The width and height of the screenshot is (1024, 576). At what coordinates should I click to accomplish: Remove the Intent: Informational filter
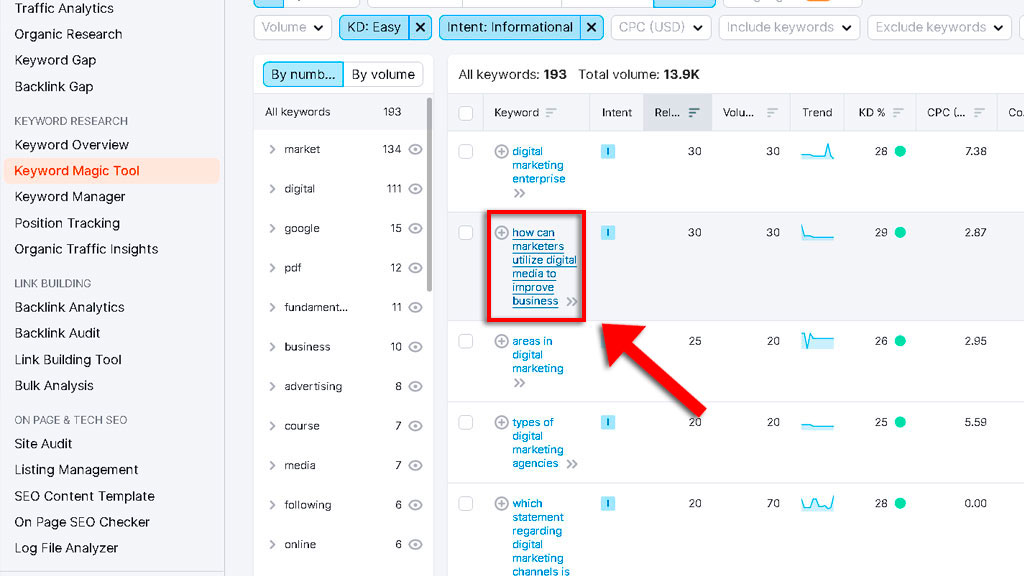pyautogui.click(x=592, y=27)
